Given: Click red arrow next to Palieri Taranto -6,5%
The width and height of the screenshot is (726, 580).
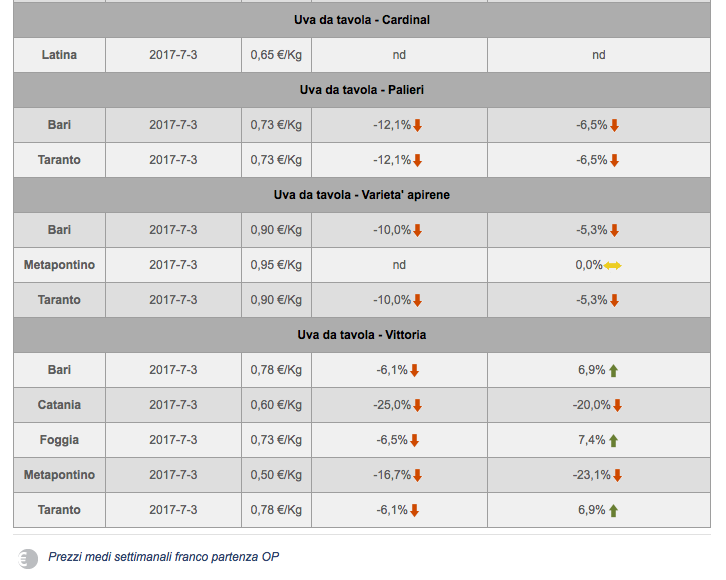Looking at the screenshot, I should (x=614, y=161).
